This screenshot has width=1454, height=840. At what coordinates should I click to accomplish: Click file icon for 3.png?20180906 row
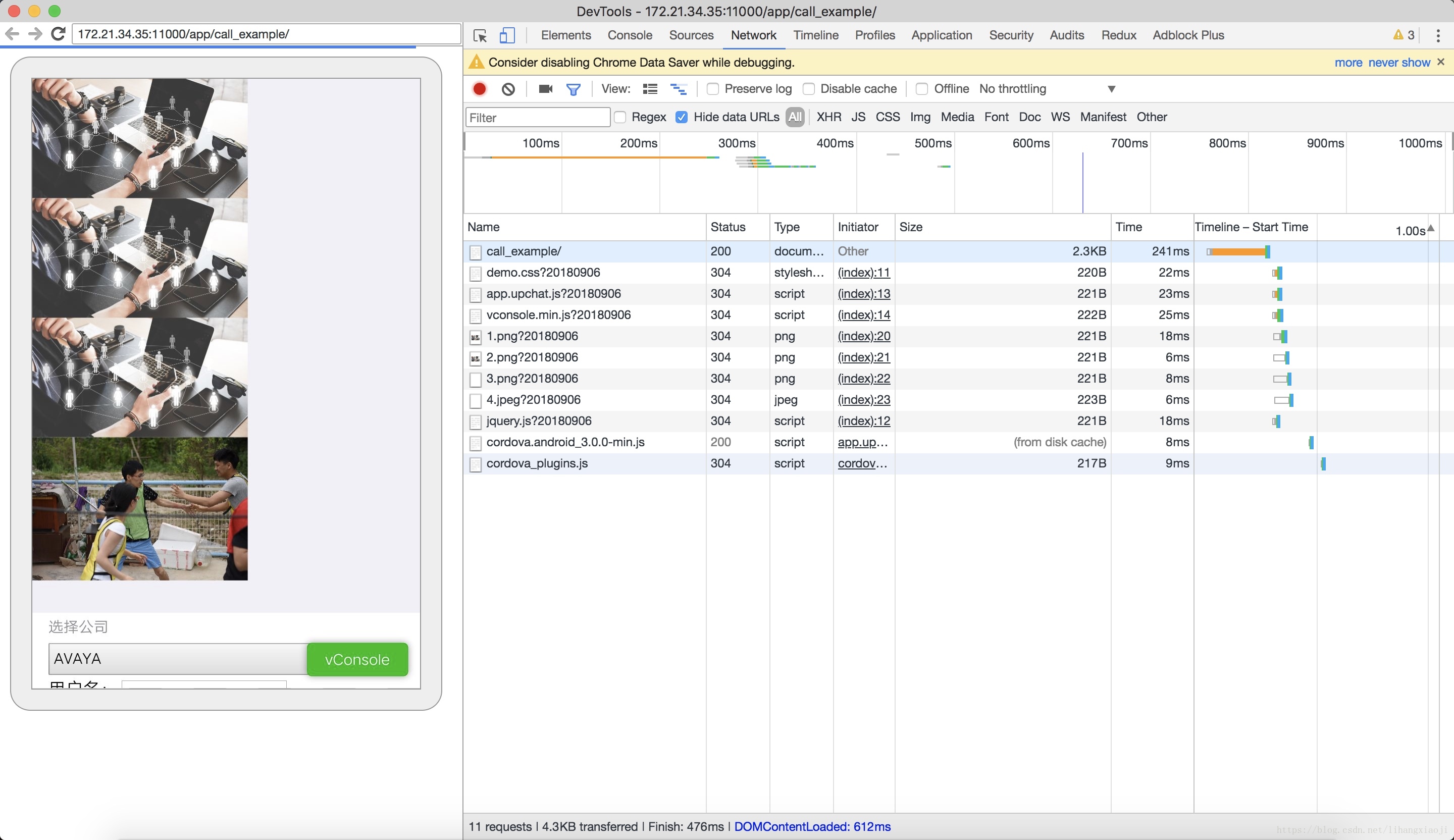coord(476,380)
